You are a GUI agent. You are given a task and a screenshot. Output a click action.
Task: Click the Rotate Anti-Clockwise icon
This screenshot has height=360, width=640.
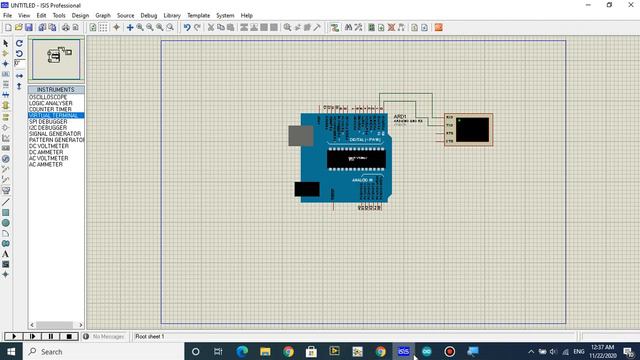tap(19, 53)
